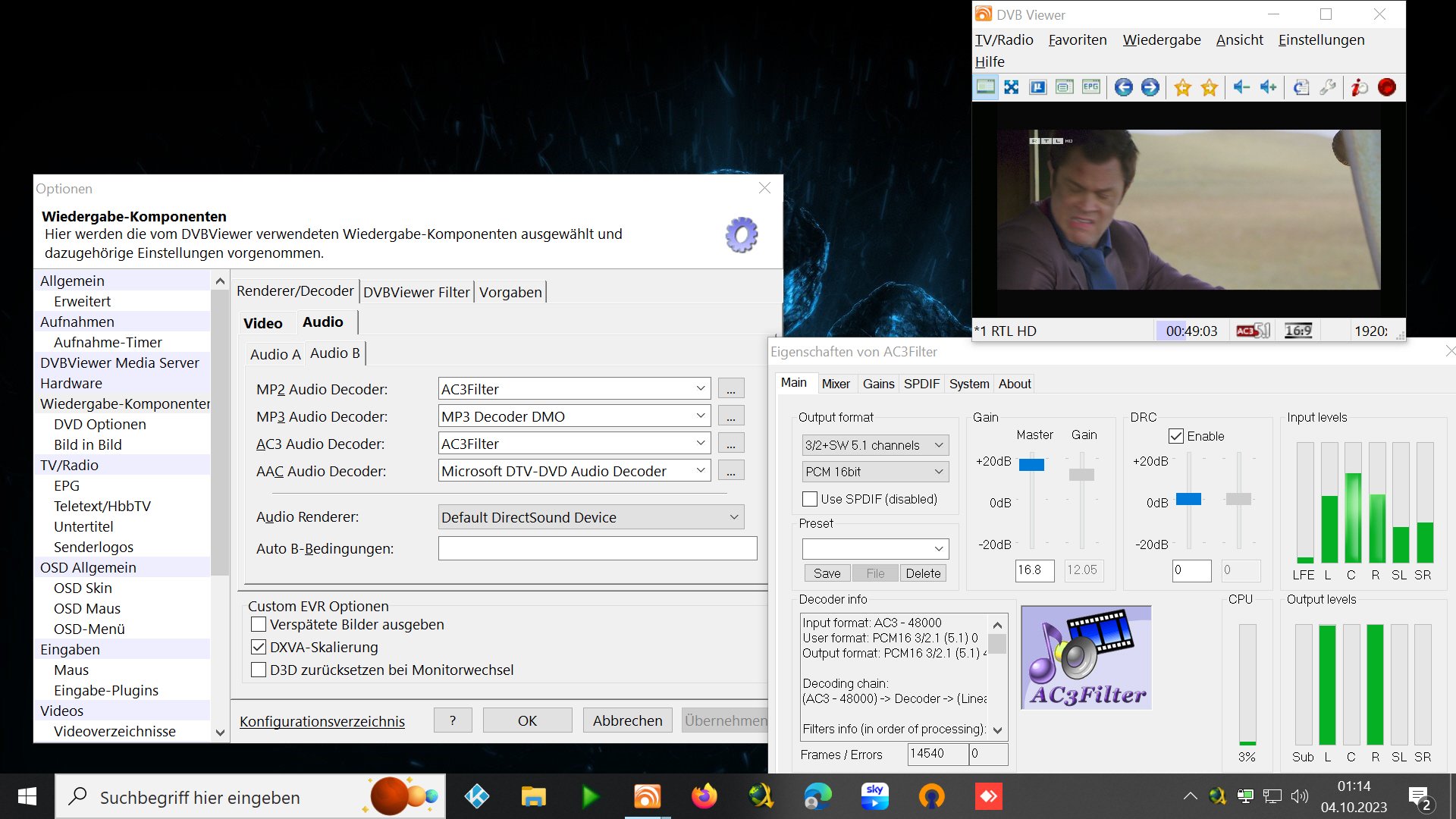Open the Einstellungen menu in DVB Viewer
The image size is (1456, 819).
point(1321,39)
